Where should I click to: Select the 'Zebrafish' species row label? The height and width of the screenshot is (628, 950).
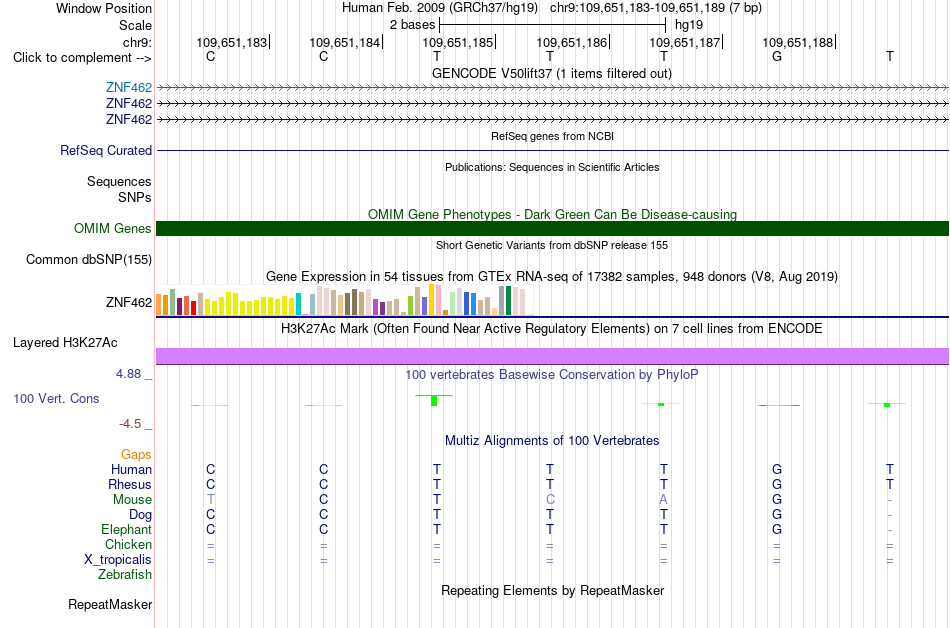point(125,574)
